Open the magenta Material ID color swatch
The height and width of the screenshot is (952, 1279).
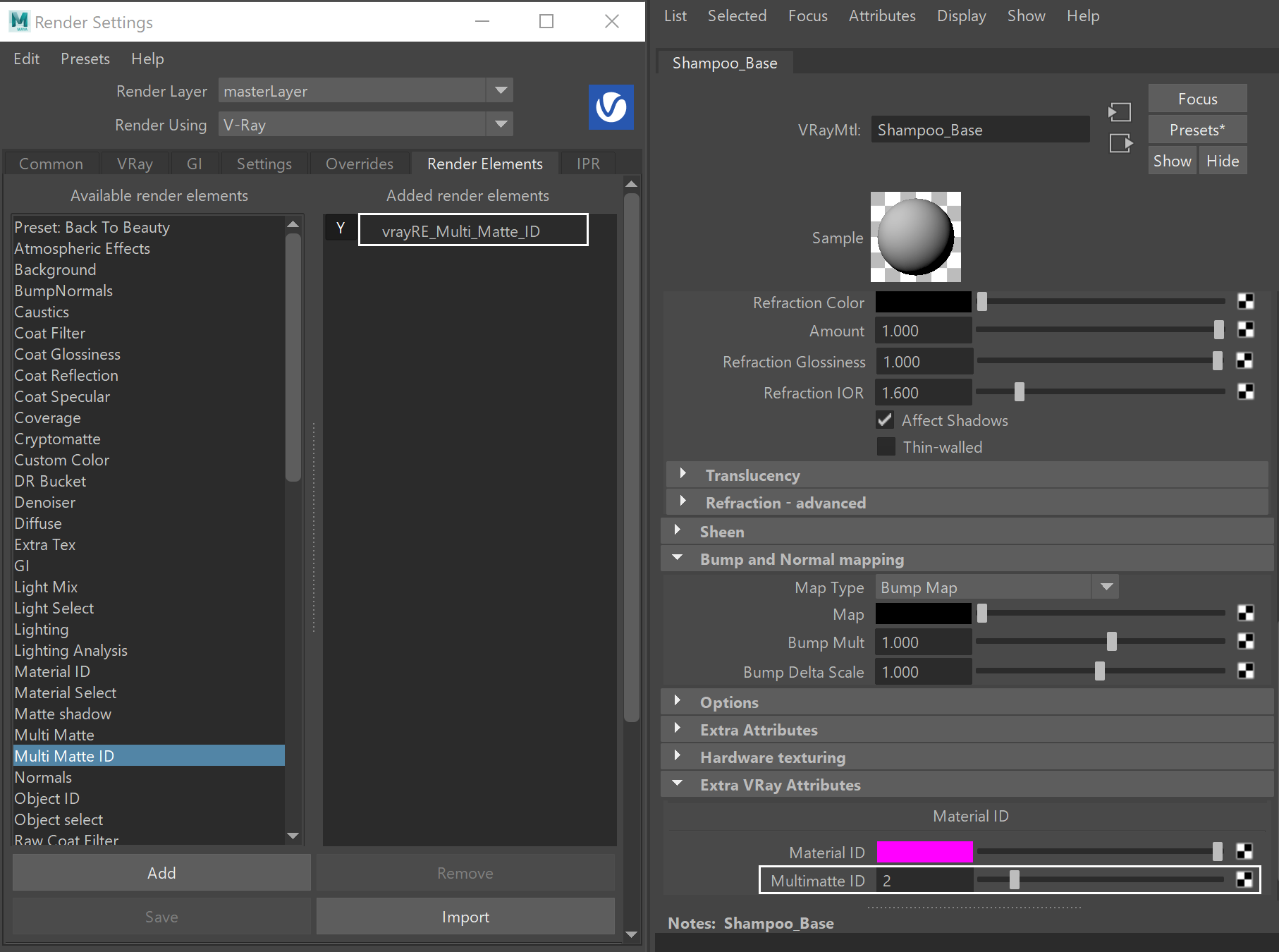(x=924, y=853)
